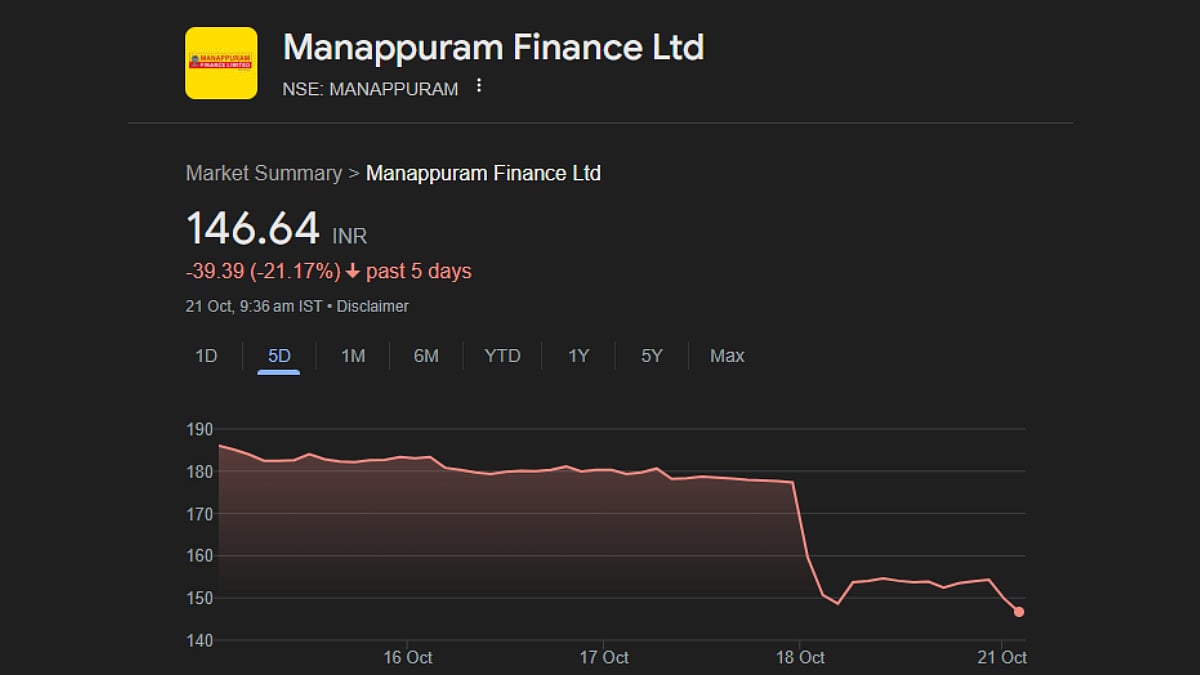Open the Market Summary breadcrumb link
Image resolution: width=1200 pixels, height=675 pixels.
tap(264, 173)
